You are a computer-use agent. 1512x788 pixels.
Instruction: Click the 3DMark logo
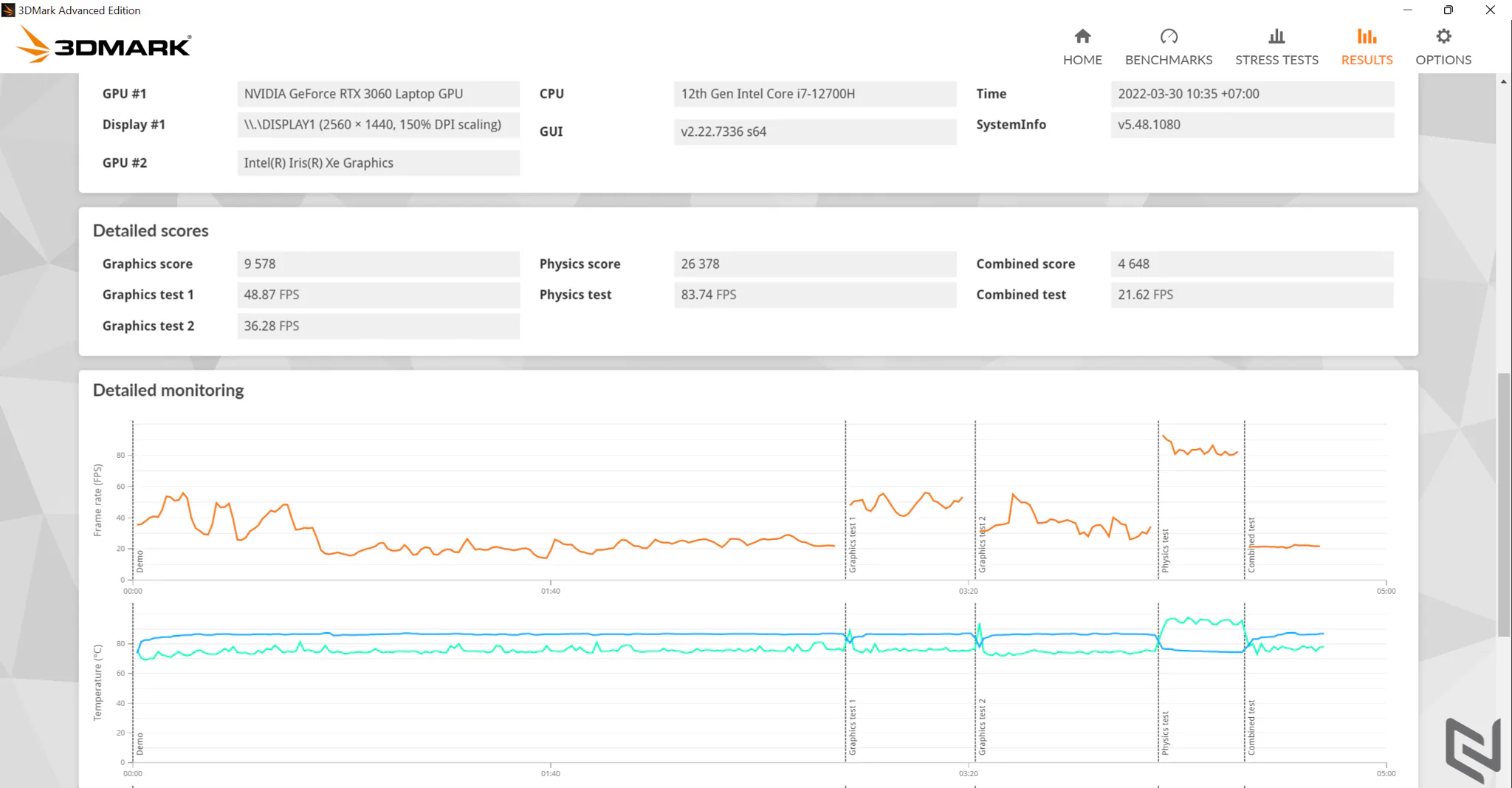[103, 45]
